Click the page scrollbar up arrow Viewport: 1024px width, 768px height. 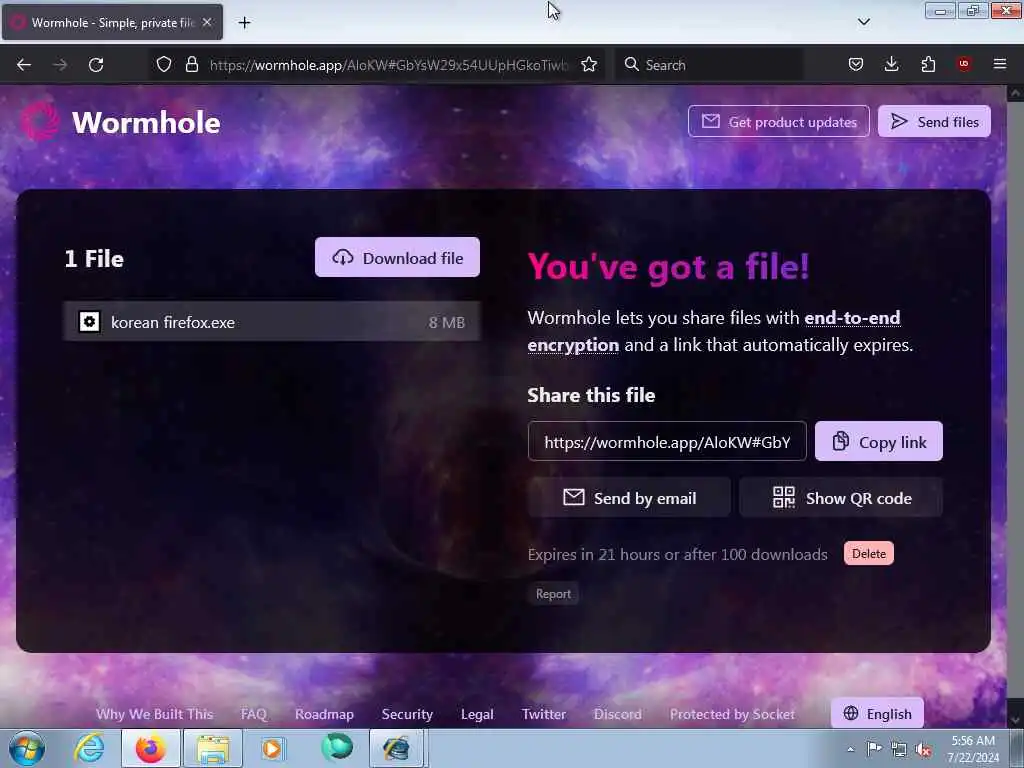pos(1016,93)
